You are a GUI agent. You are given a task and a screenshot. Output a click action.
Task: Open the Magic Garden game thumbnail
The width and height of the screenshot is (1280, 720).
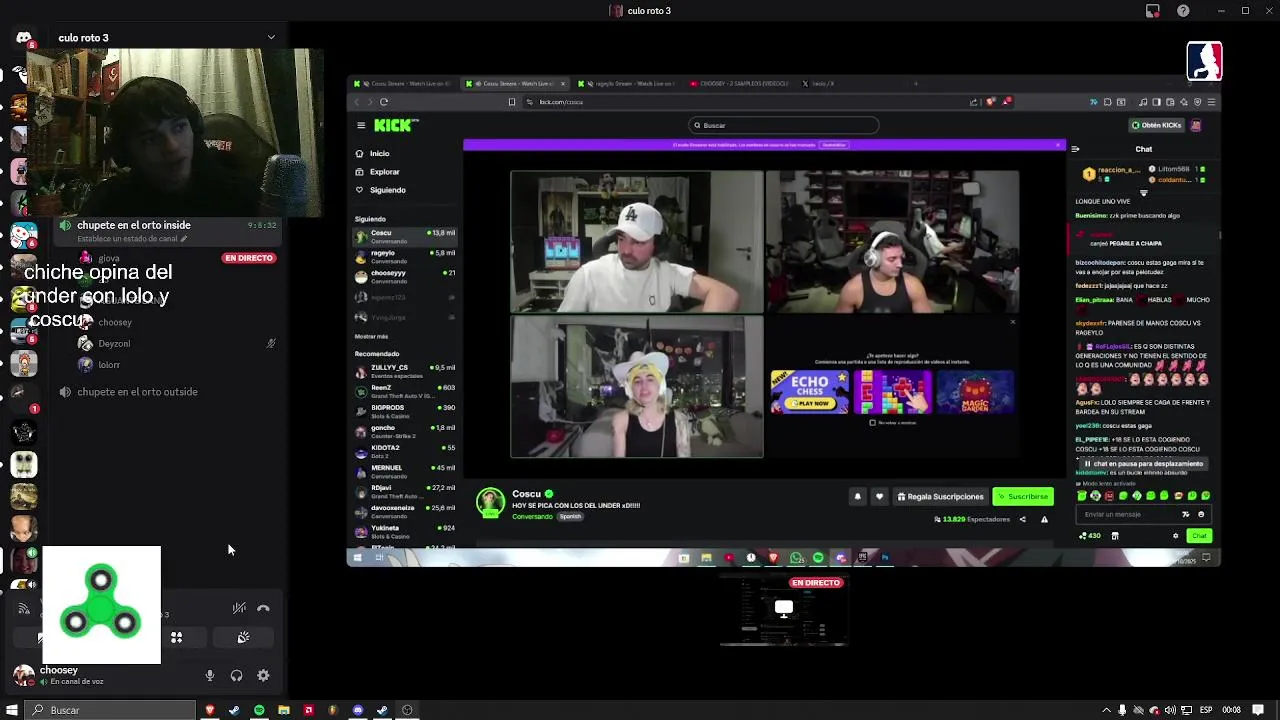(975, 391)
